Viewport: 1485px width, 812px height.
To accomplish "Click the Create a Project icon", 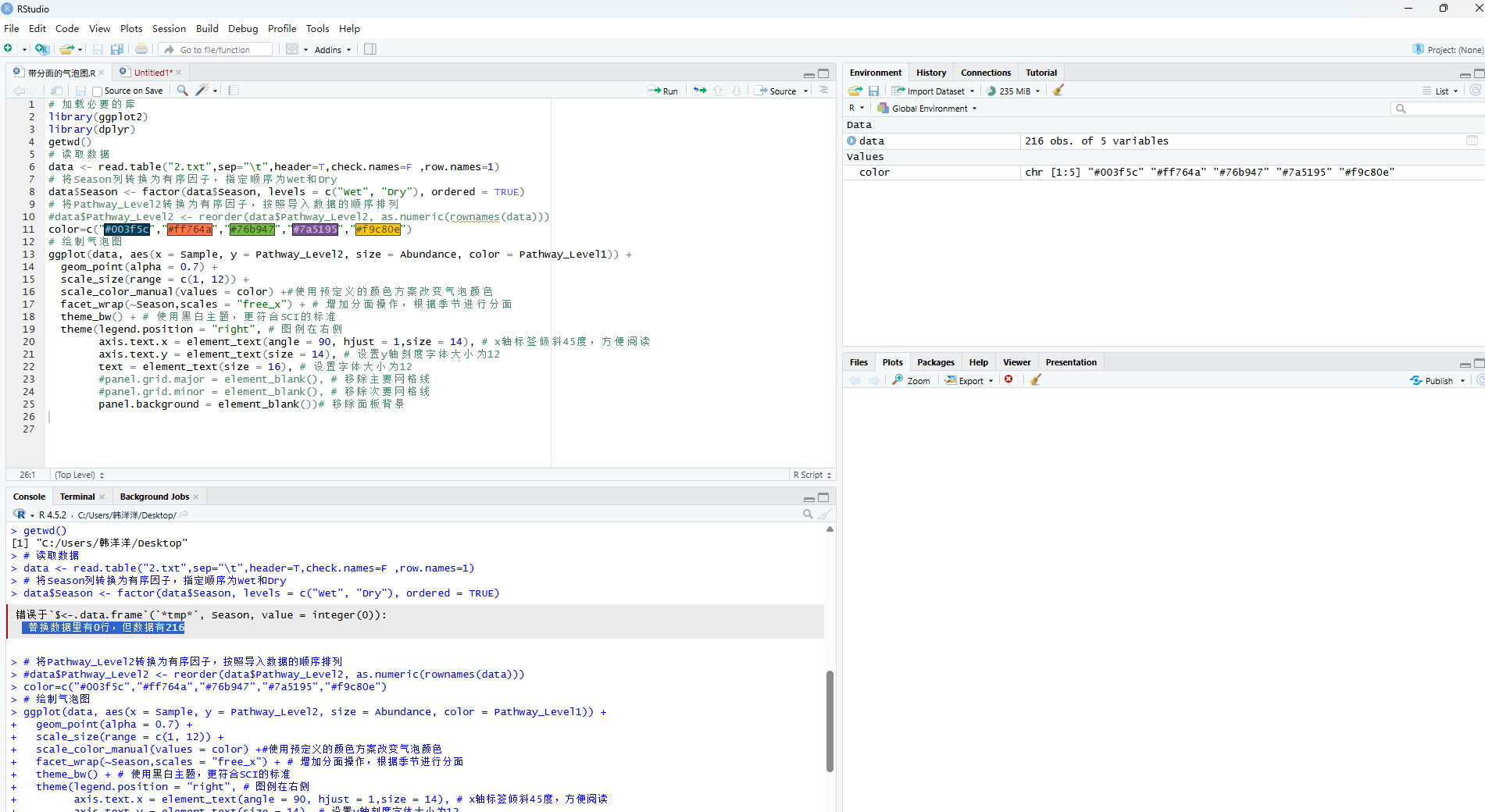I will 42,49.
